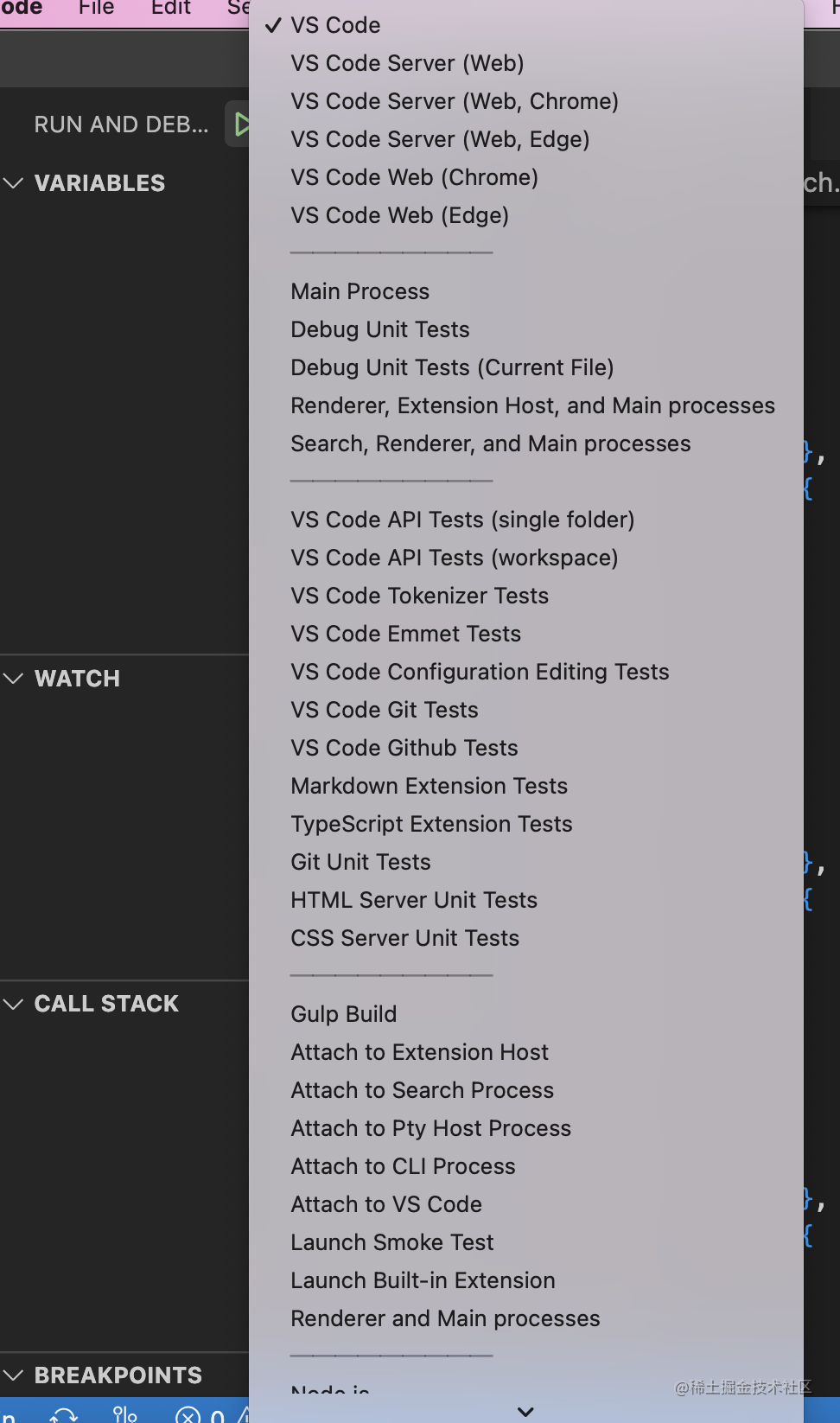Start debugging with the green play icon

point(241,124)
